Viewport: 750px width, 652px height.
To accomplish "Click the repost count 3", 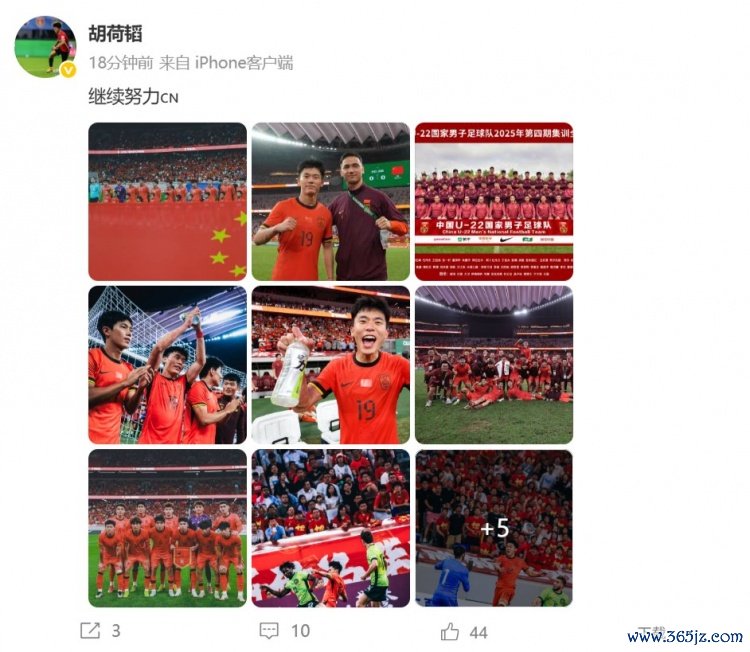I will click(x=116, y=631).
